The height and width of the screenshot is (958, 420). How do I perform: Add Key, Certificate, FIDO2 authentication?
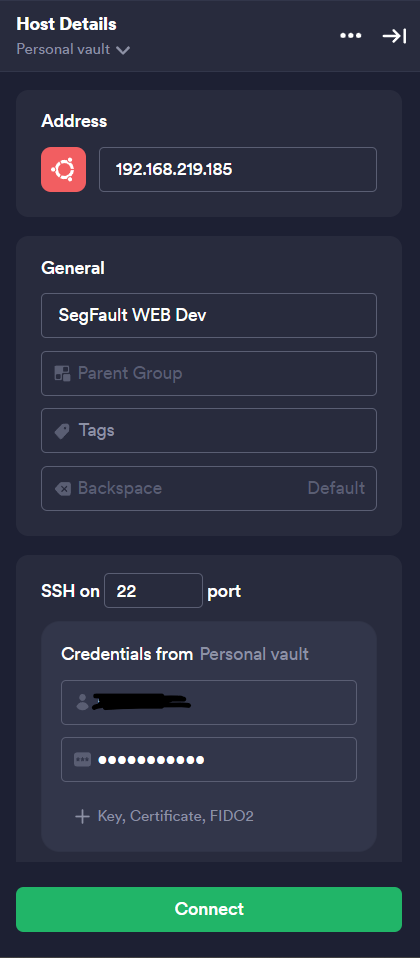pos(164,816)
